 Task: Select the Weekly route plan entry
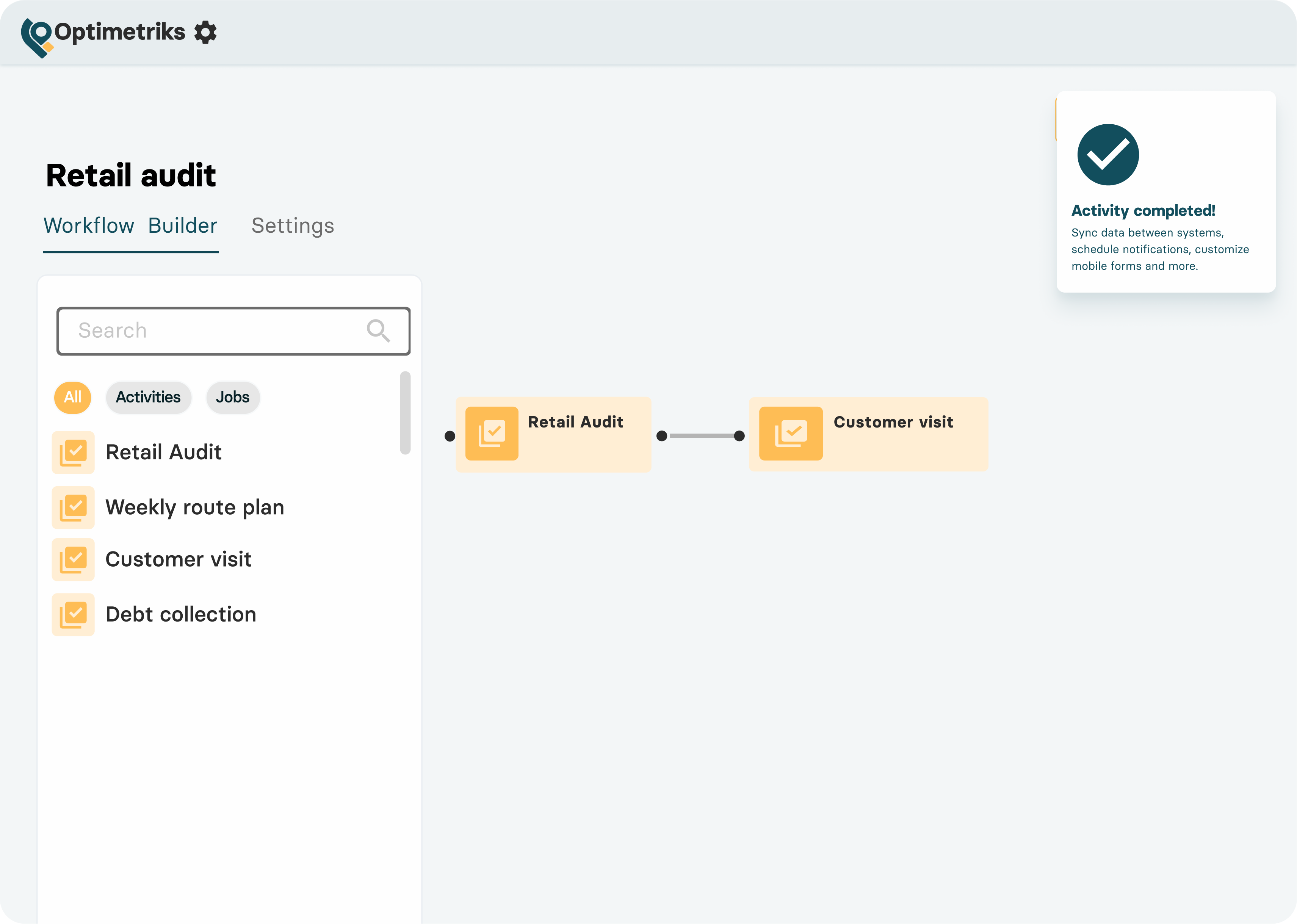(x=194, y=507)
